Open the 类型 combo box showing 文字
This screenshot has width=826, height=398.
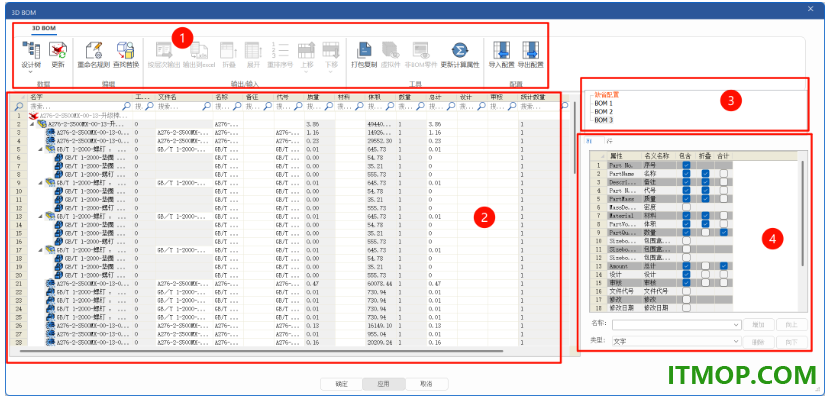coord(677,342)
